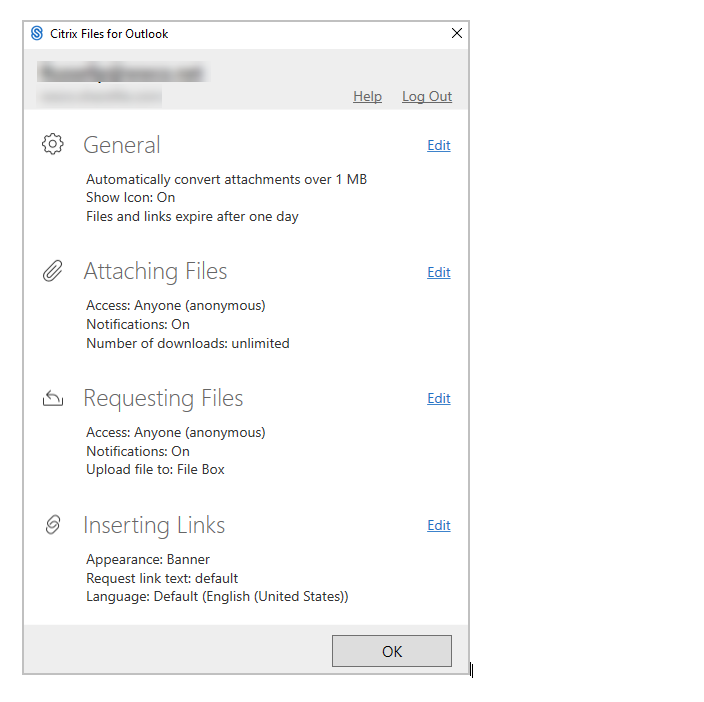Click the Inserting Links heading

tap(154, 525)
